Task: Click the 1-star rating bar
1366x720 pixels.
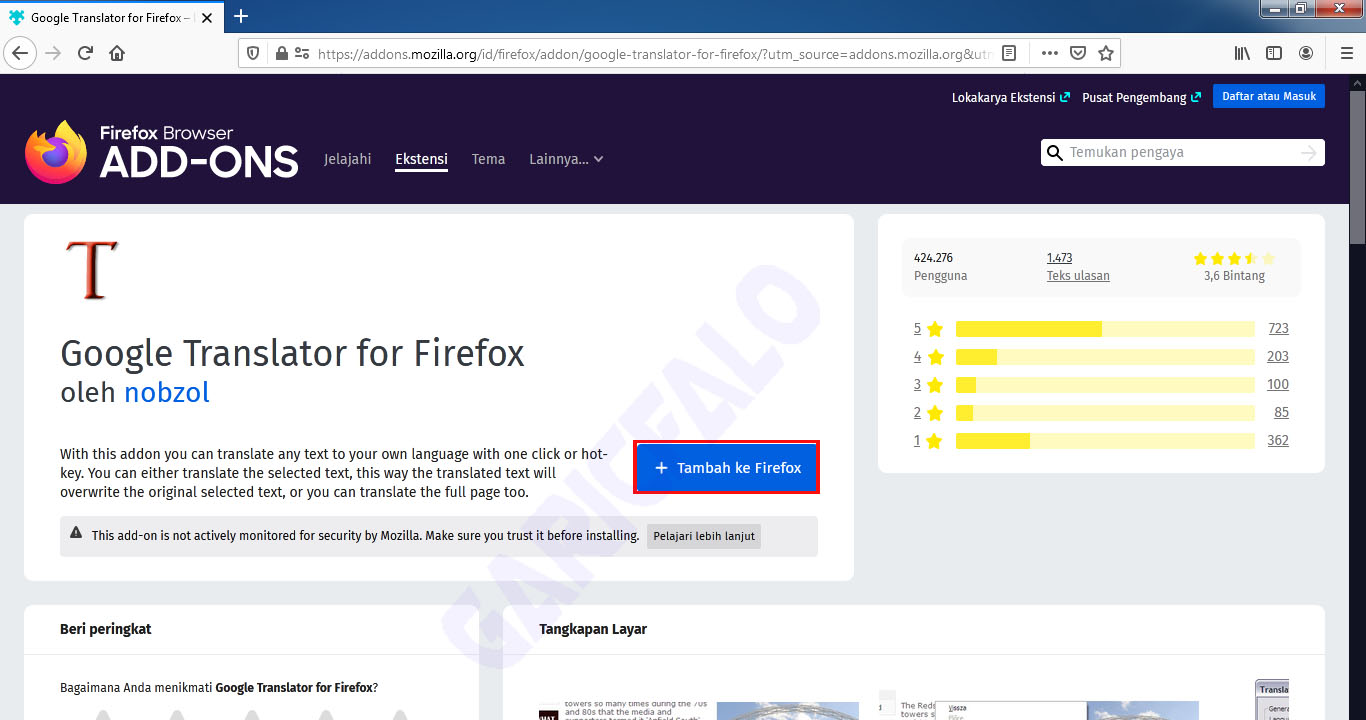Action: coord(1105,441)
